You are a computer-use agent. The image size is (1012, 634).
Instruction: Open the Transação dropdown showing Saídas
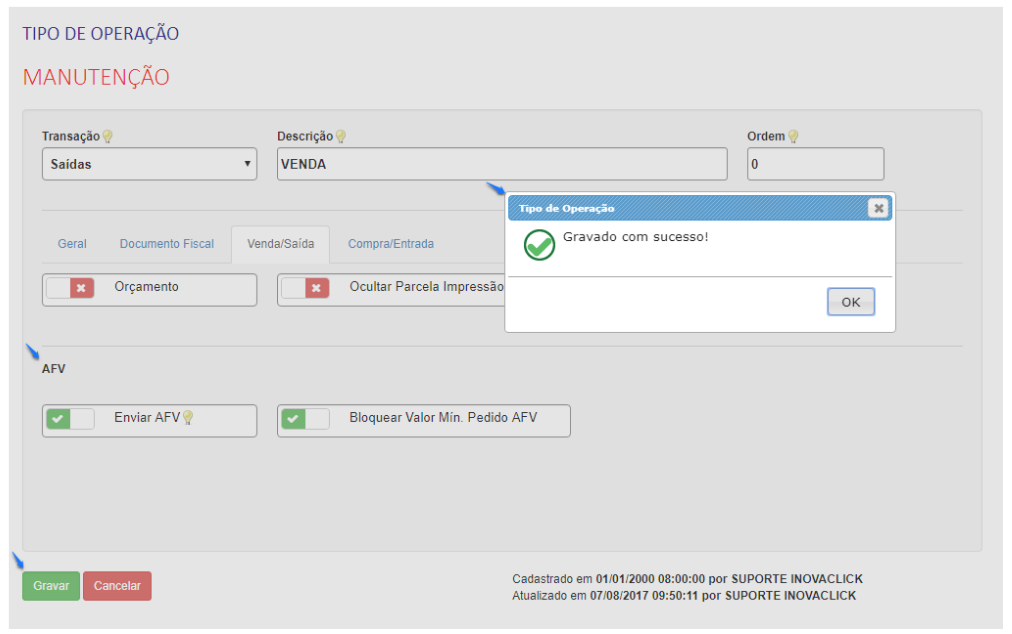(x=149, y=164)
